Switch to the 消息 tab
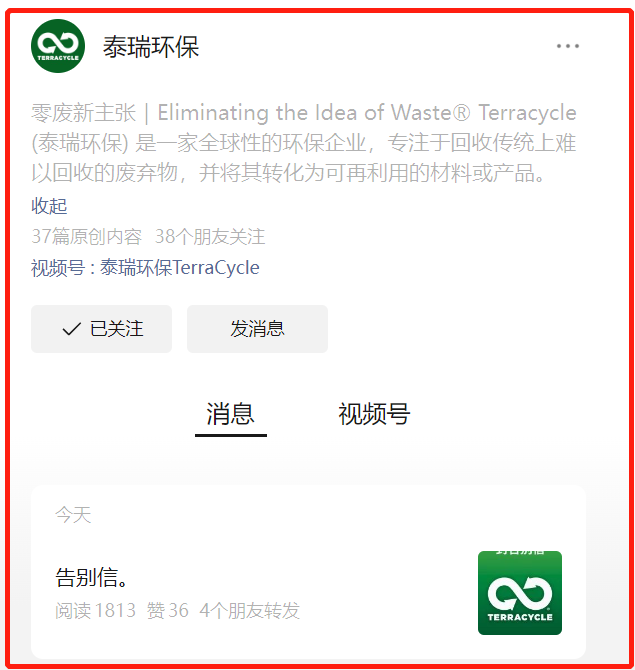 (x=231, y=414)
